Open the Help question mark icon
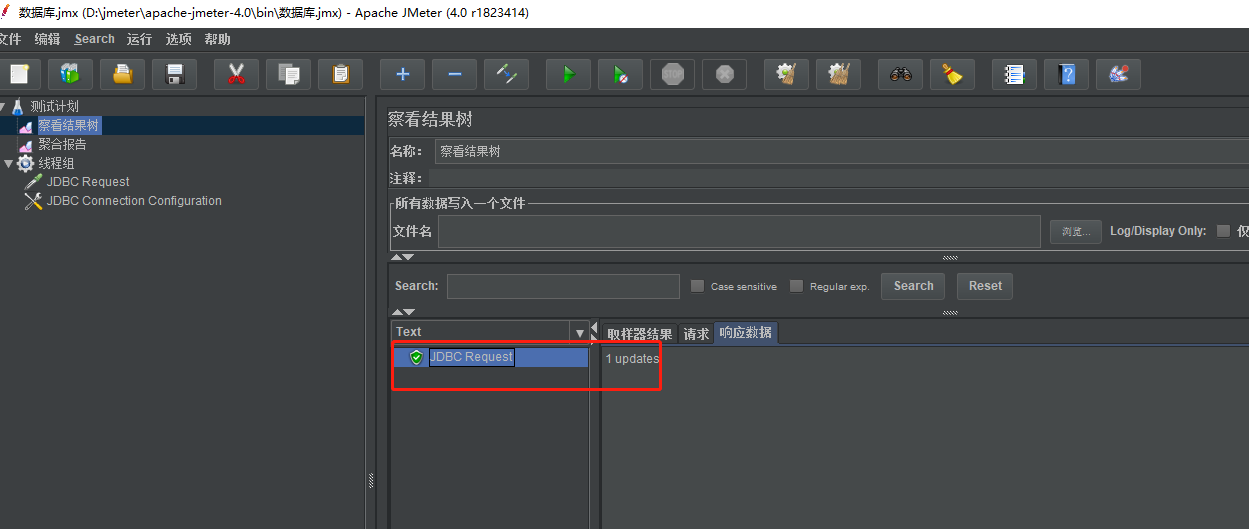 click(x=1066, y=74)
